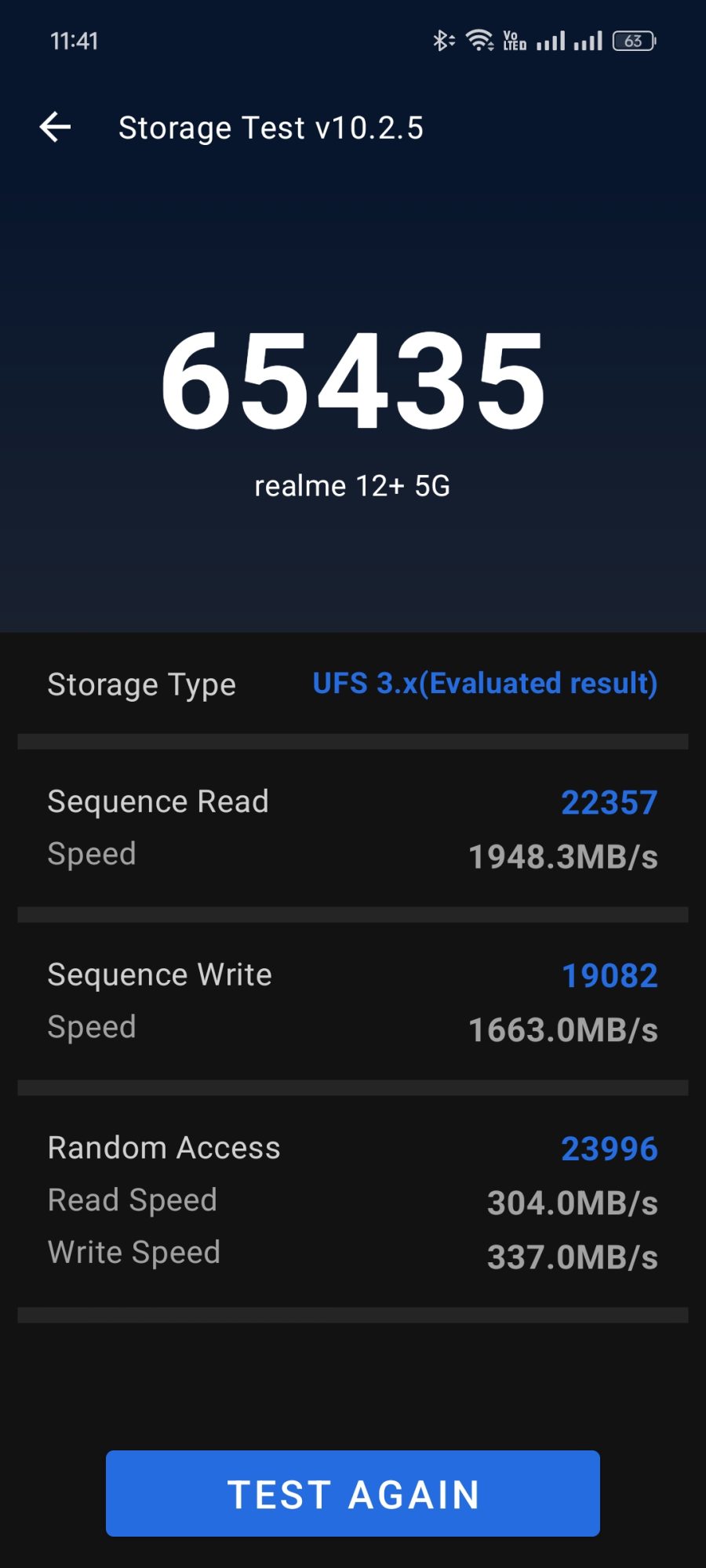Tap the 1663.0MB/s write speed value
Screen dimensions: 706x1568
[x=562, y=1030]
